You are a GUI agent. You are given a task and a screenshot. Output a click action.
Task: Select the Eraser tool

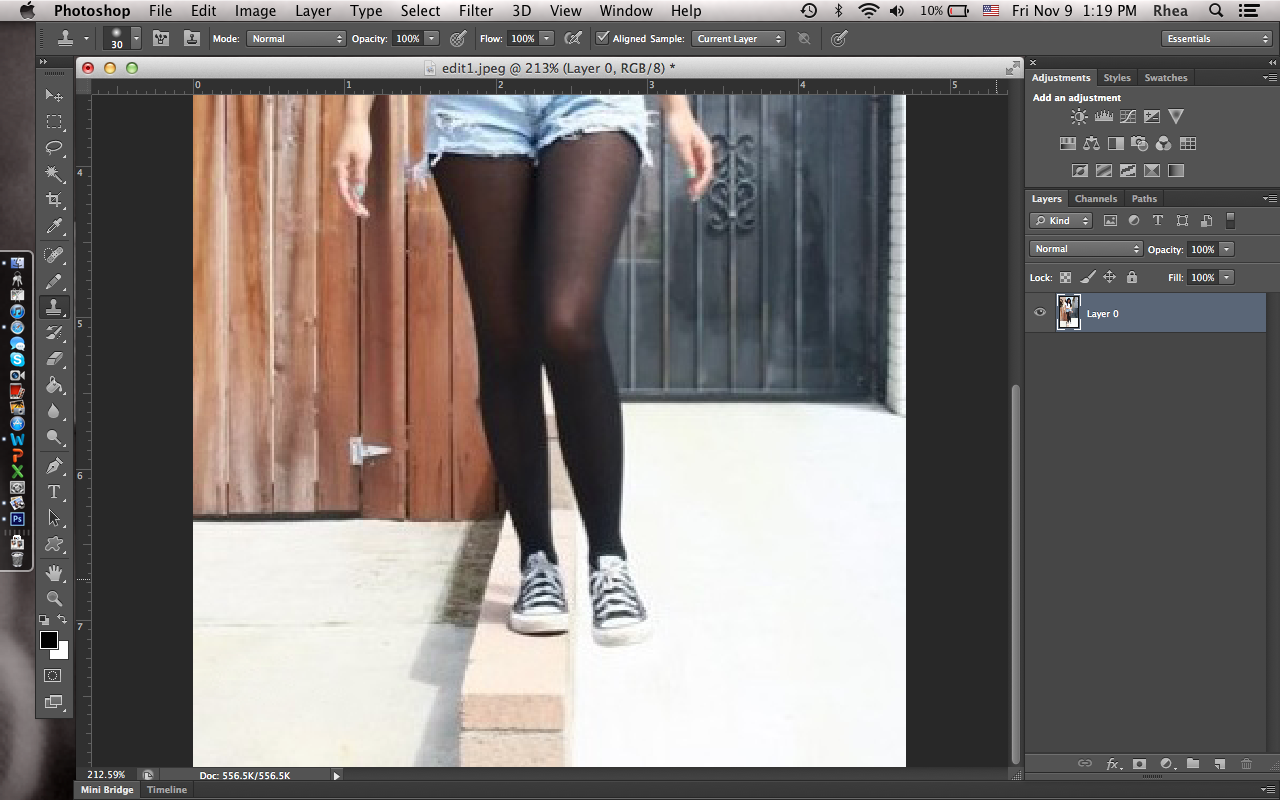click(54, 359)
